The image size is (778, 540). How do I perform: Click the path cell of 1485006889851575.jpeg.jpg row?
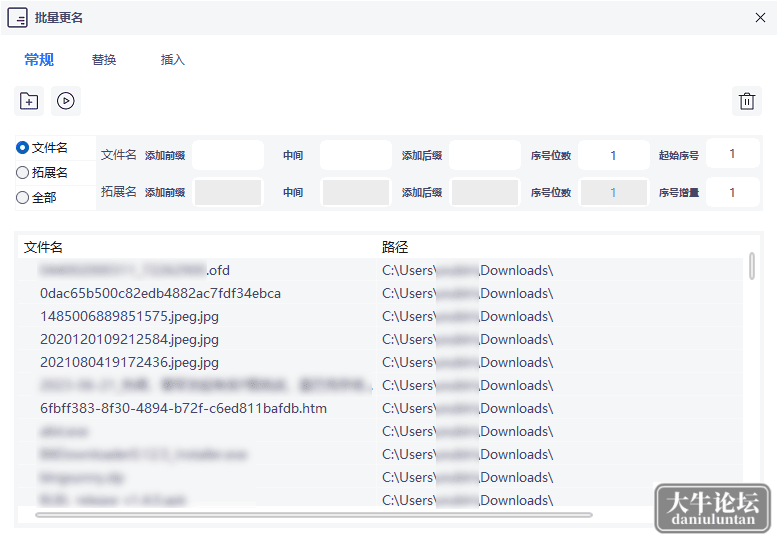[x=467, y=316]
